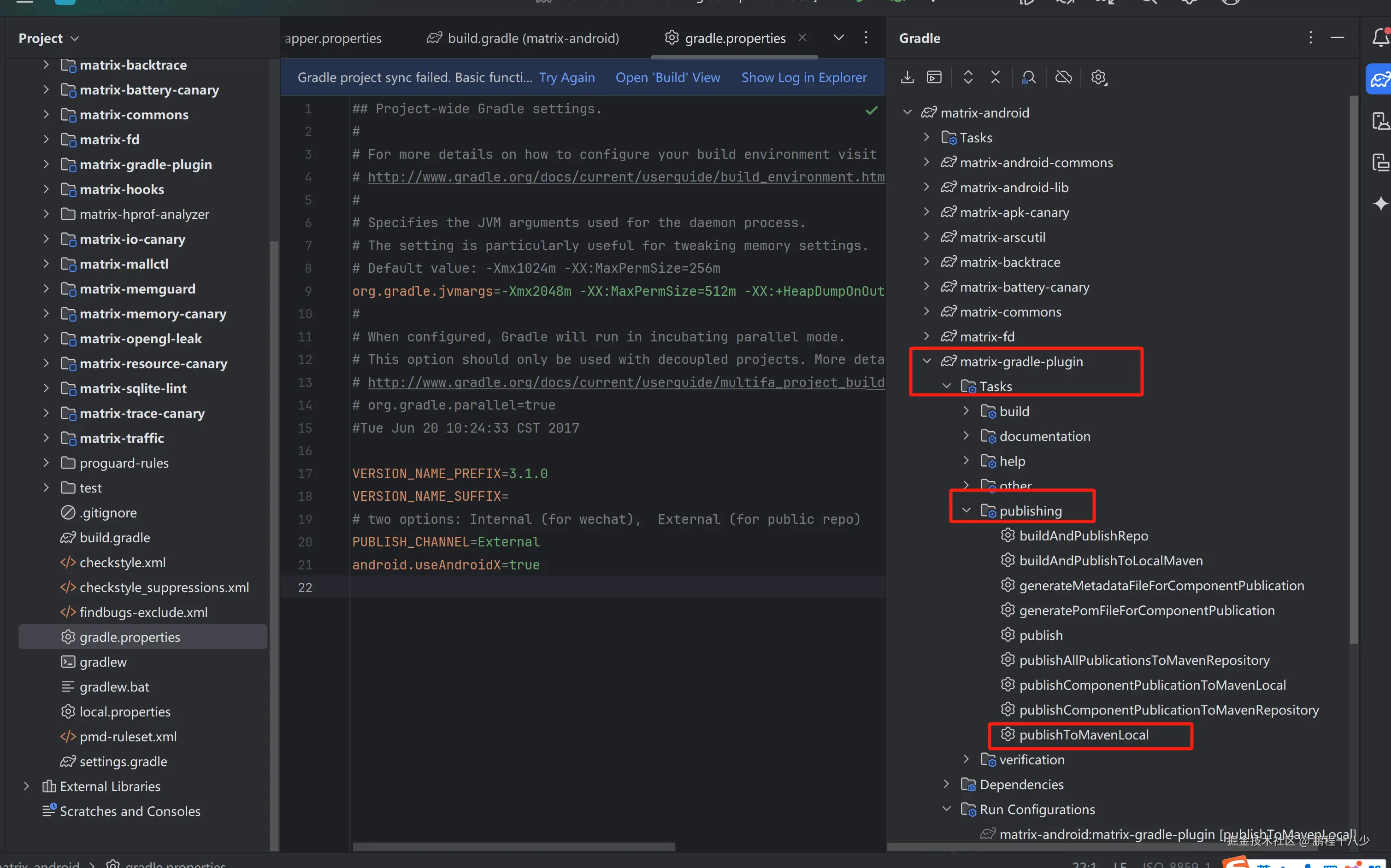The image size is (1391, 868).
Task: Open Gemini sparkle tool window
Action: pyautogui.click(x=1380, y=203)
